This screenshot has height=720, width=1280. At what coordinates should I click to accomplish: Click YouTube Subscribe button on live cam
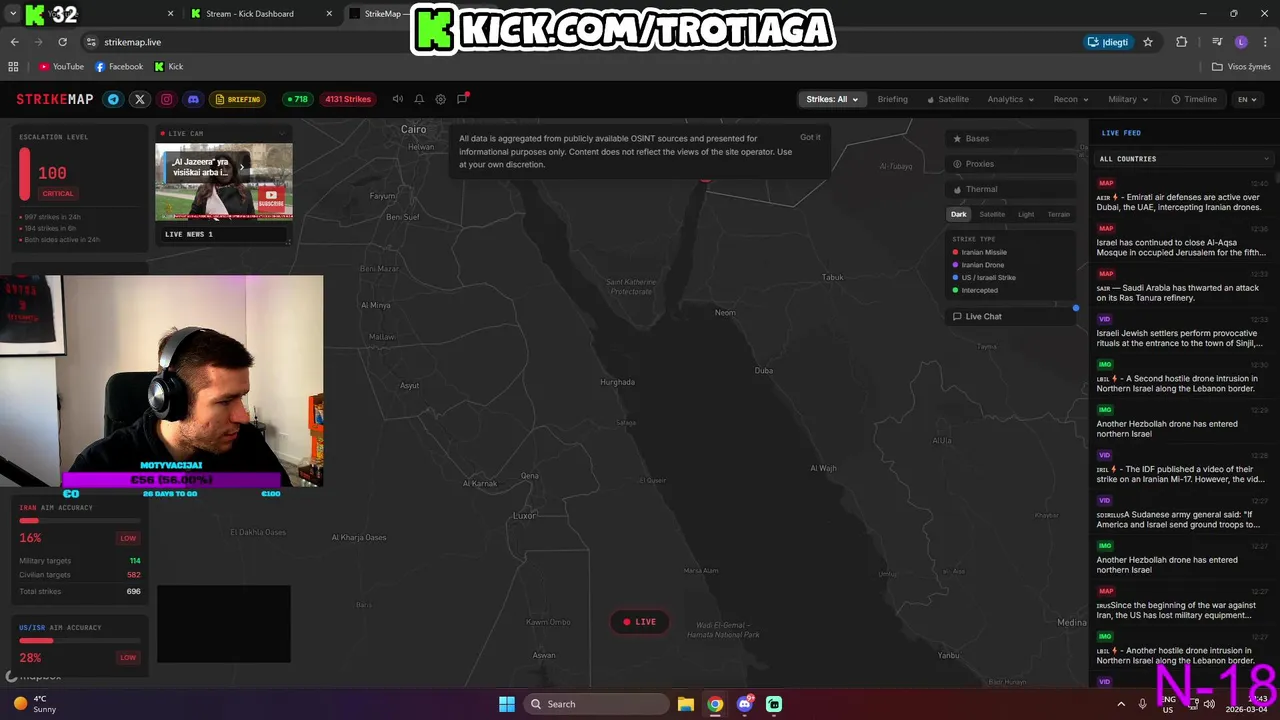tap(271, 199)
